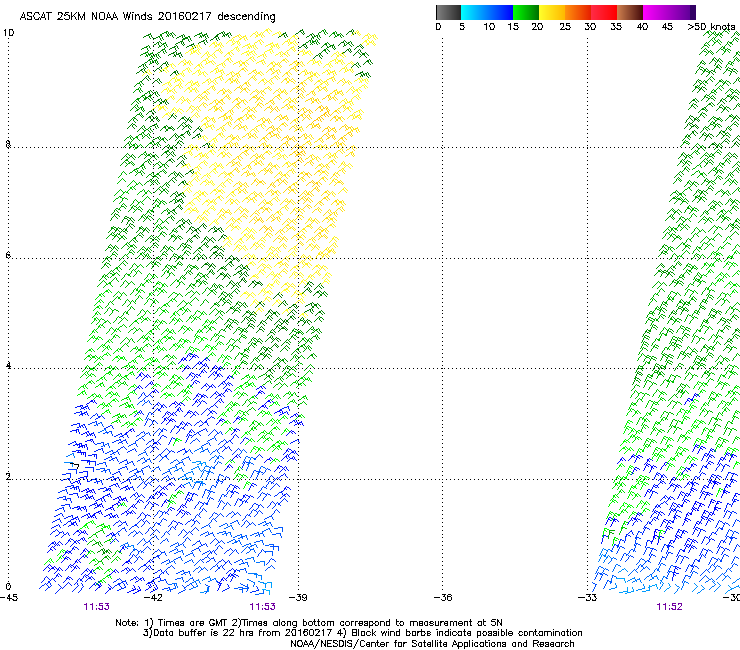This screenshot has width=740, height=650.
Task: Click the red 30-35 knots color band
Action: coord(604,12)
